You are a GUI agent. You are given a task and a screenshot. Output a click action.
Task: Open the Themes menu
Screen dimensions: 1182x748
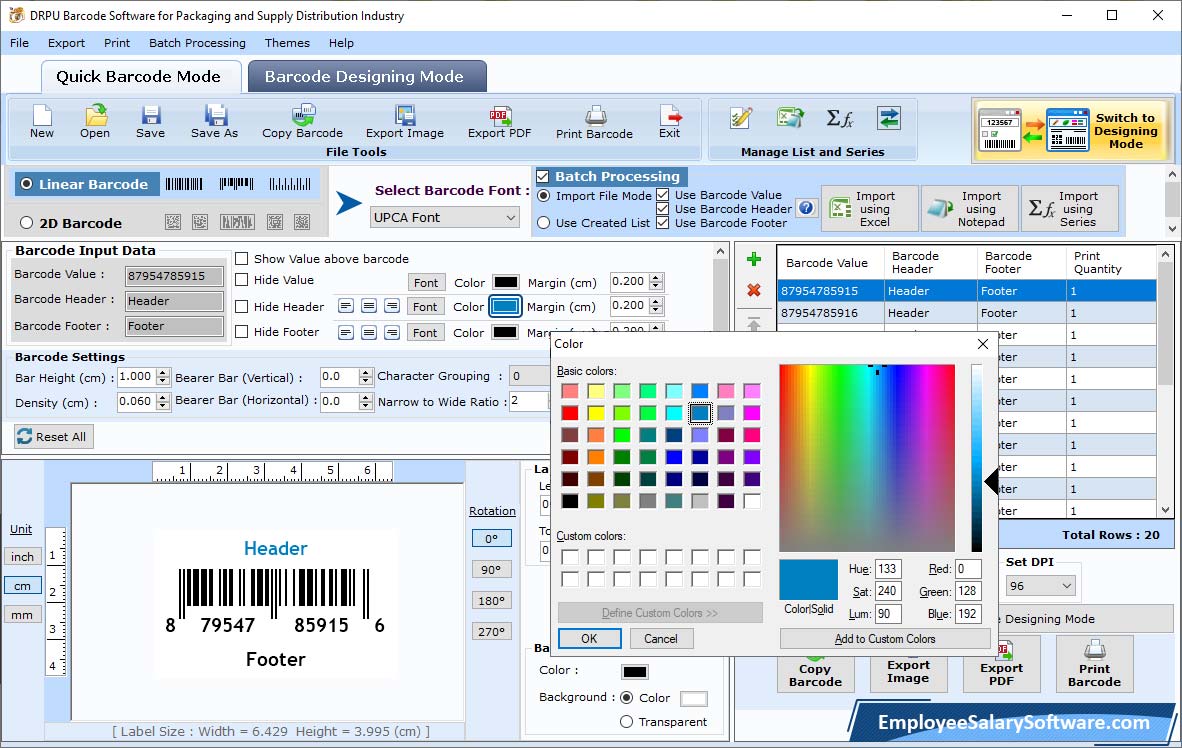[x=287, y=43]
